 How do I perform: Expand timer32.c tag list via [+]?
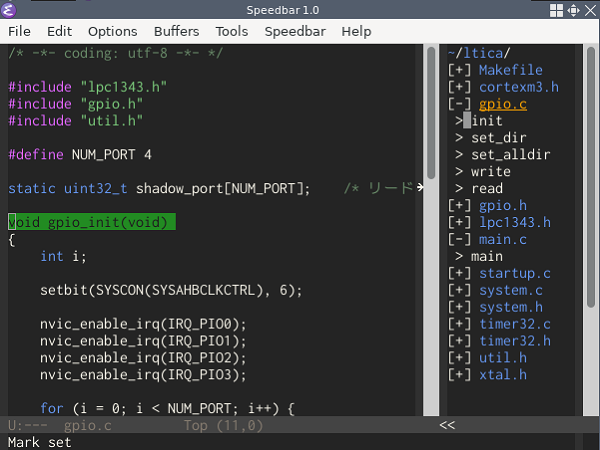coord(460,324)
